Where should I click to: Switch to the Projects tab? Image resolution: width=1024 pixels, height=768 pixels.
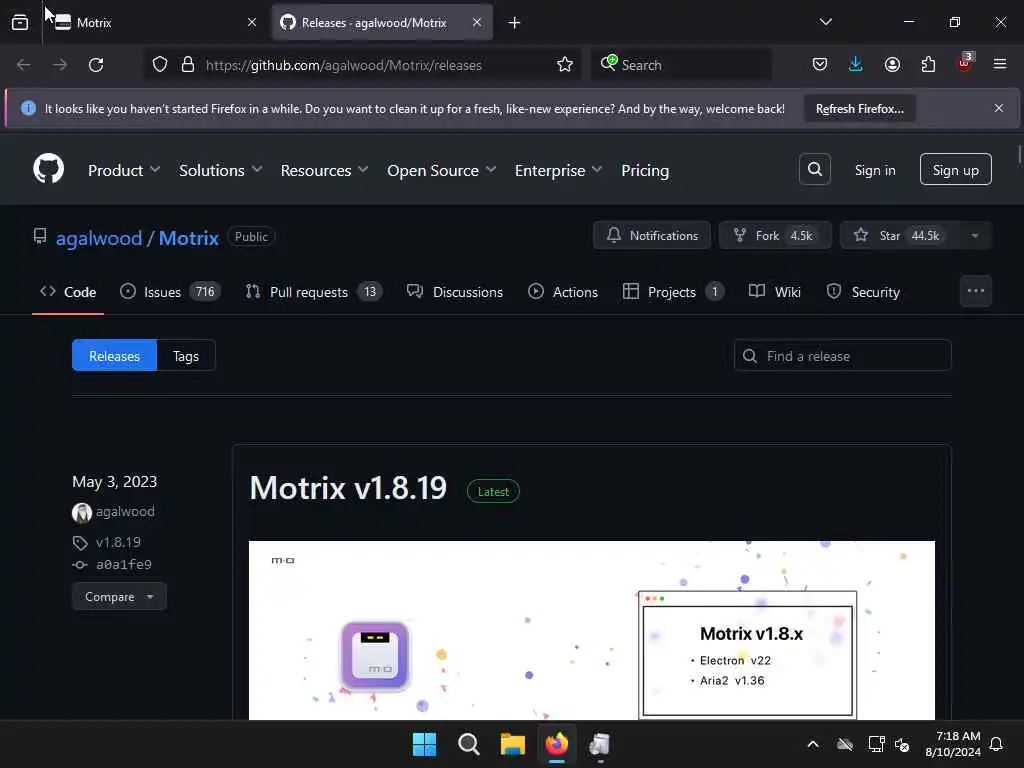coord(673,292)
